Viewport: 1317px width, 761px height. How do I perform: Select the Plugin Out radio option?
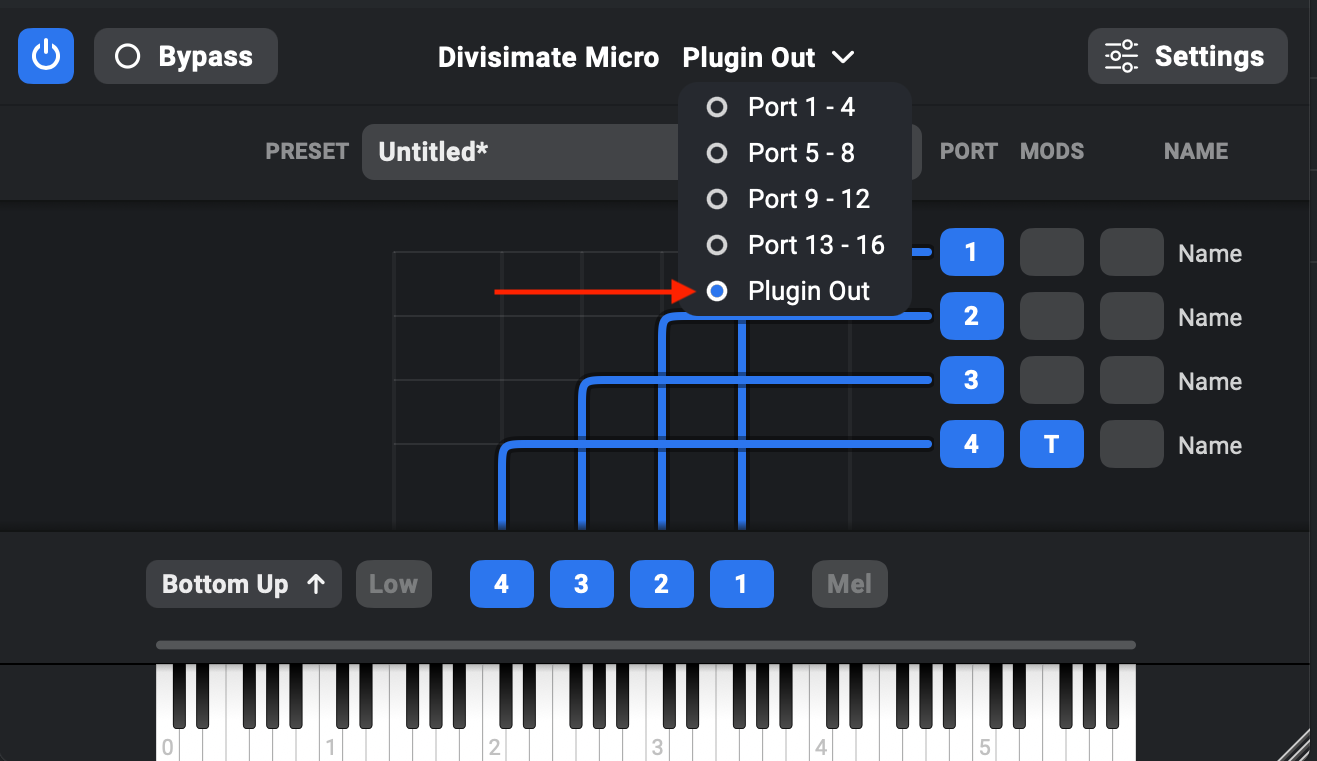[x=795, y=291]
